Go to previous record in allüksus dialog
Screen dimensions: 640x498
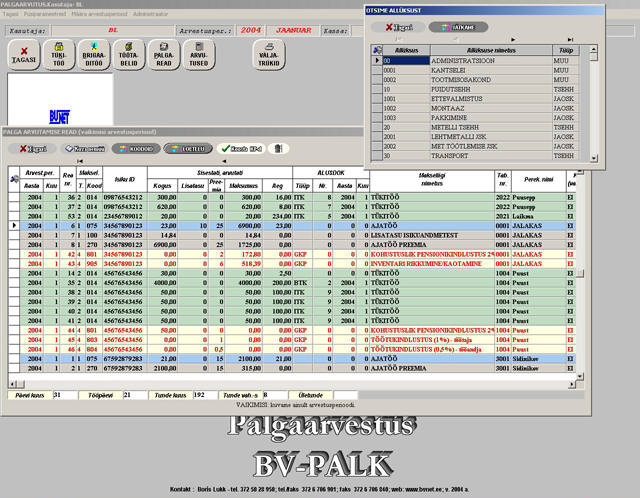point(456,40)
